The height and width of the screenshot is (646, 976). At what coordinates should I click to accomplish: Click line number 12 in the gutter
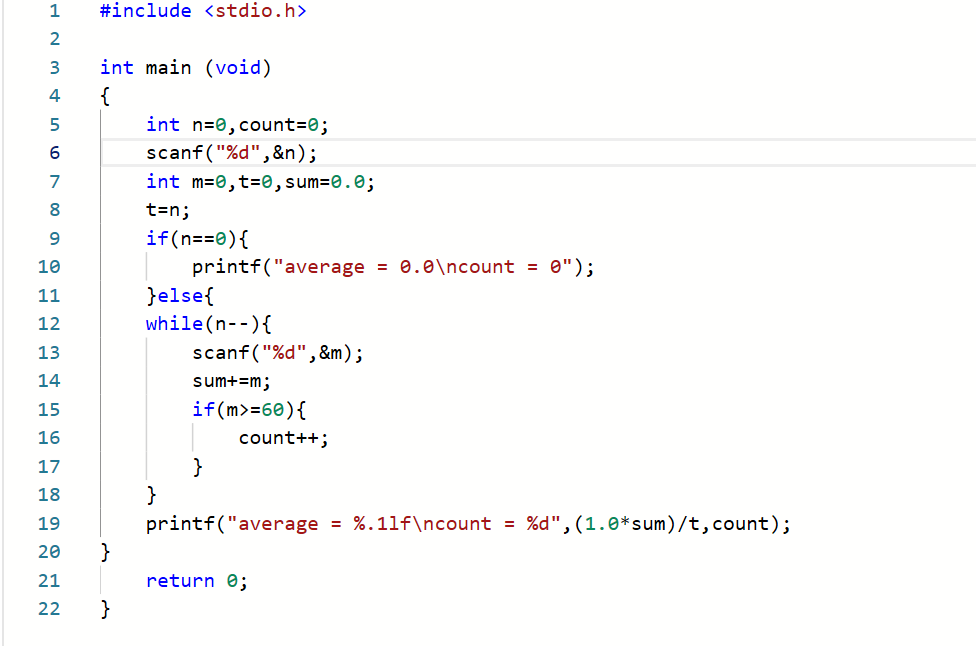coord(49,324)
